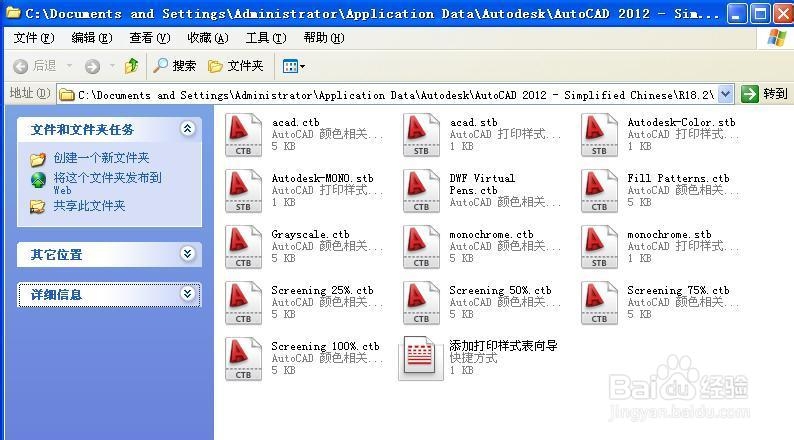
Task: Click inside the address path field
Action: pos(395,95)
